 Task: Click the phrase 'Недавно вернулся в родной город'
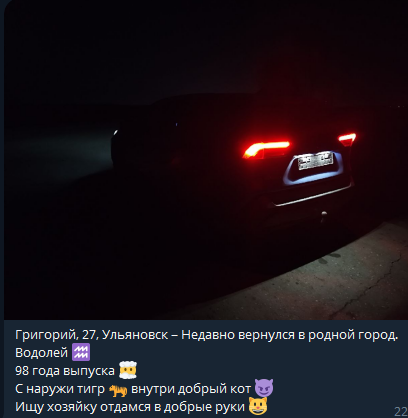click(290, 335)
